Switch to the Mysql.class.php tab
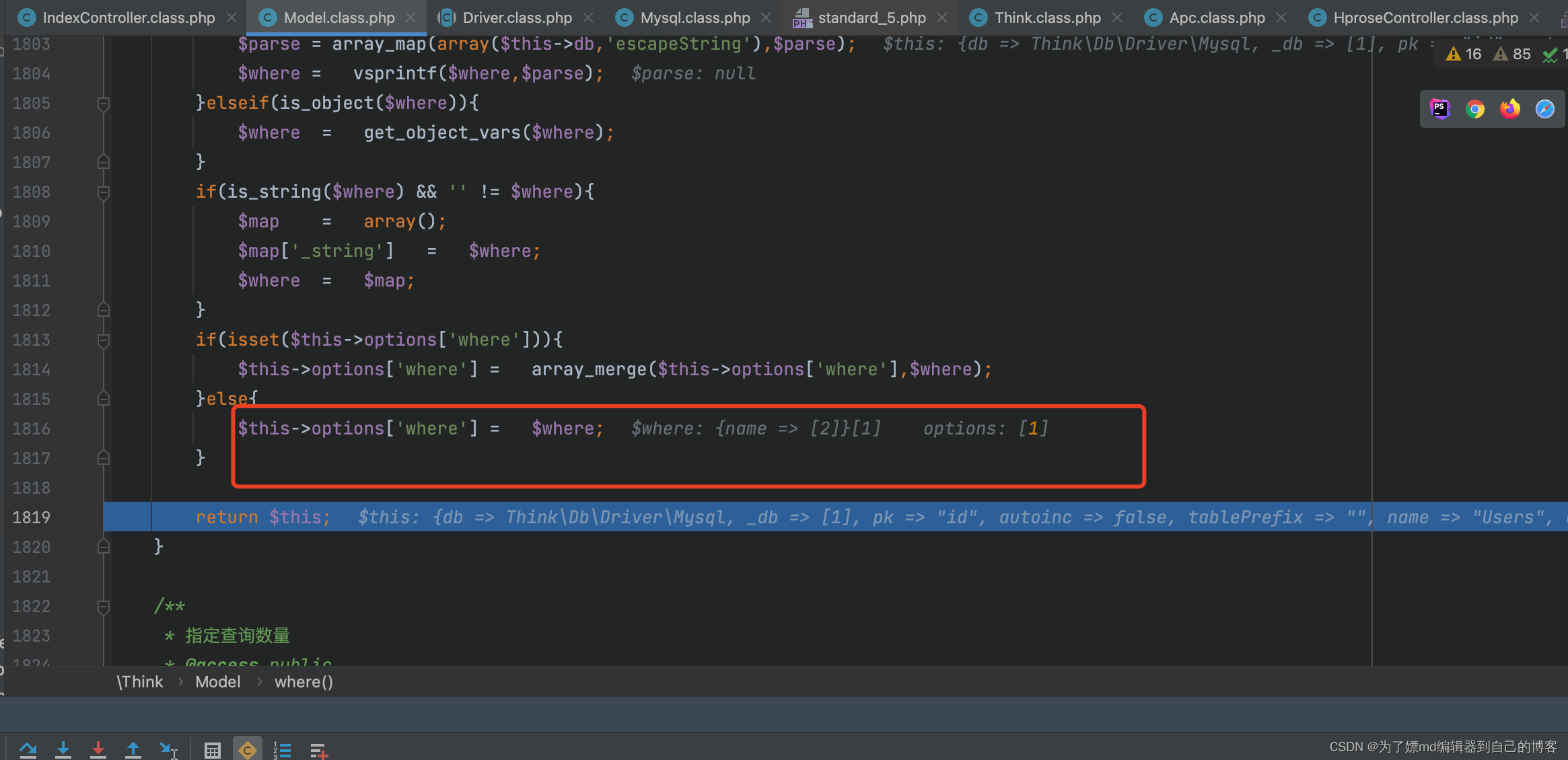1568x760 pixels. (694, 17)
